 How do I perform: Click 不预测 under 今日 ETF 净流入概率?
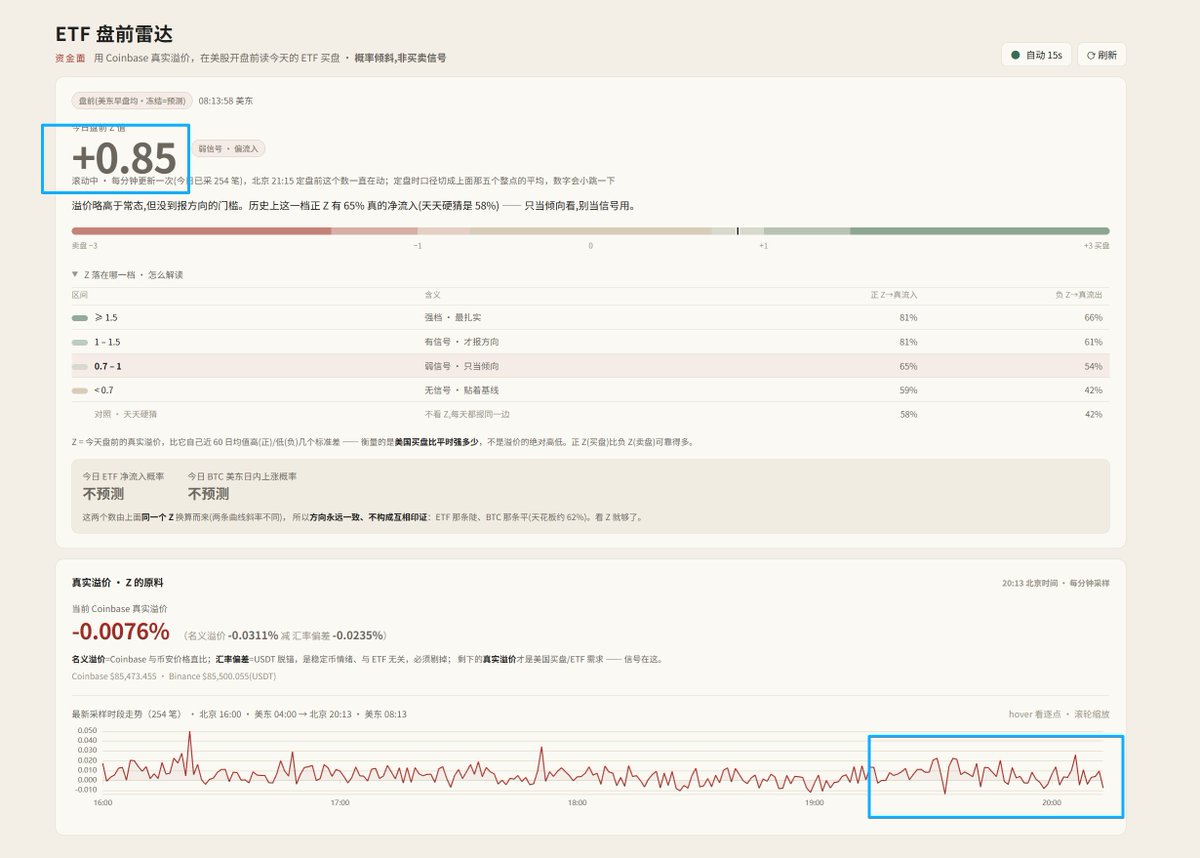coord(105,494)
